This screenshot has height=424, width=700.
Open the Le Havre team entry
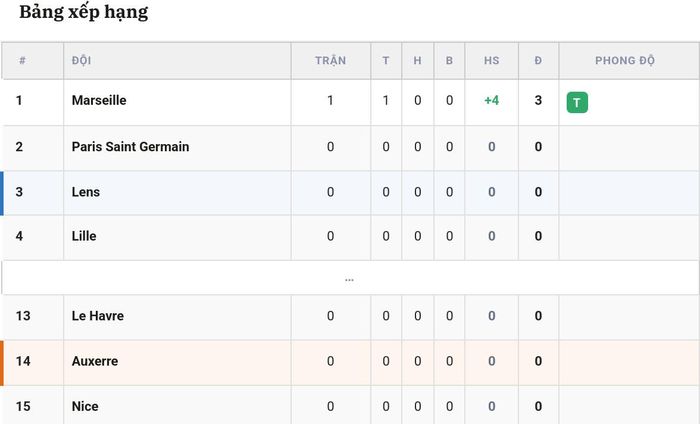point(98,316)
